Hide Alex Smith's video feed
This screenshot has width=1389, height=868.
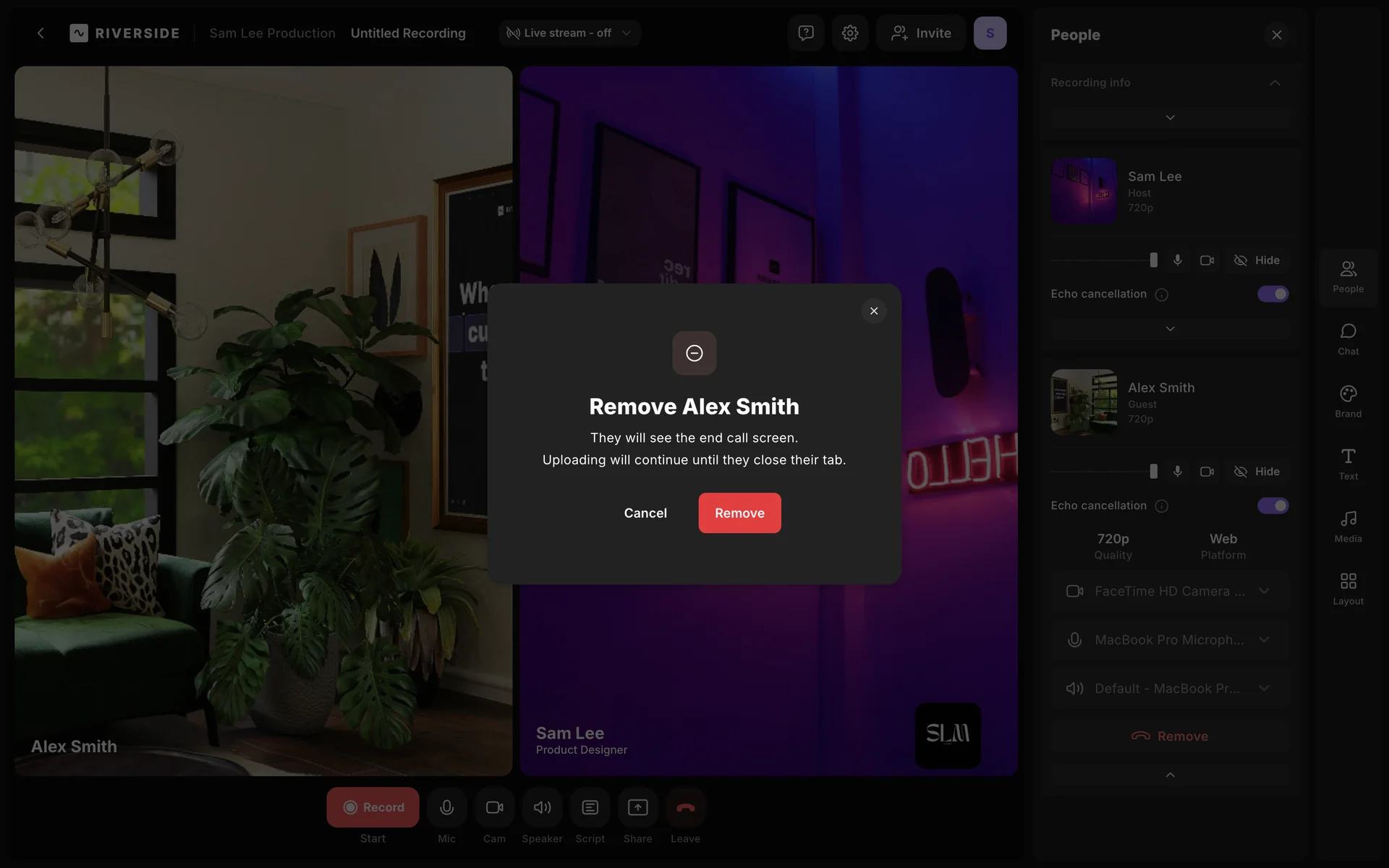coord(1257,472)
